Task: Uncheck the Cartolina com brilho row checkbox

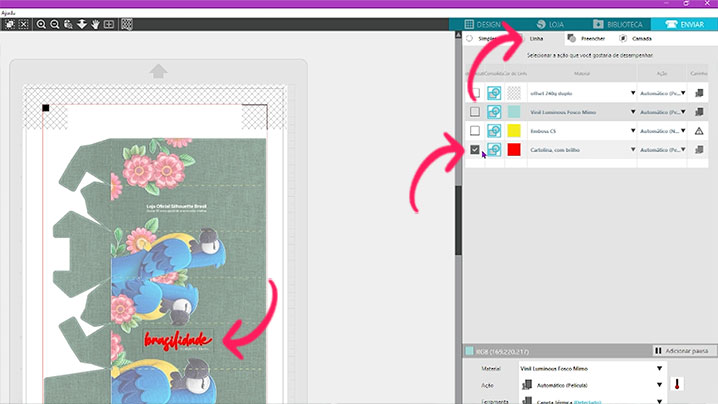Action: pyautogui.click(x=475, y=150)
